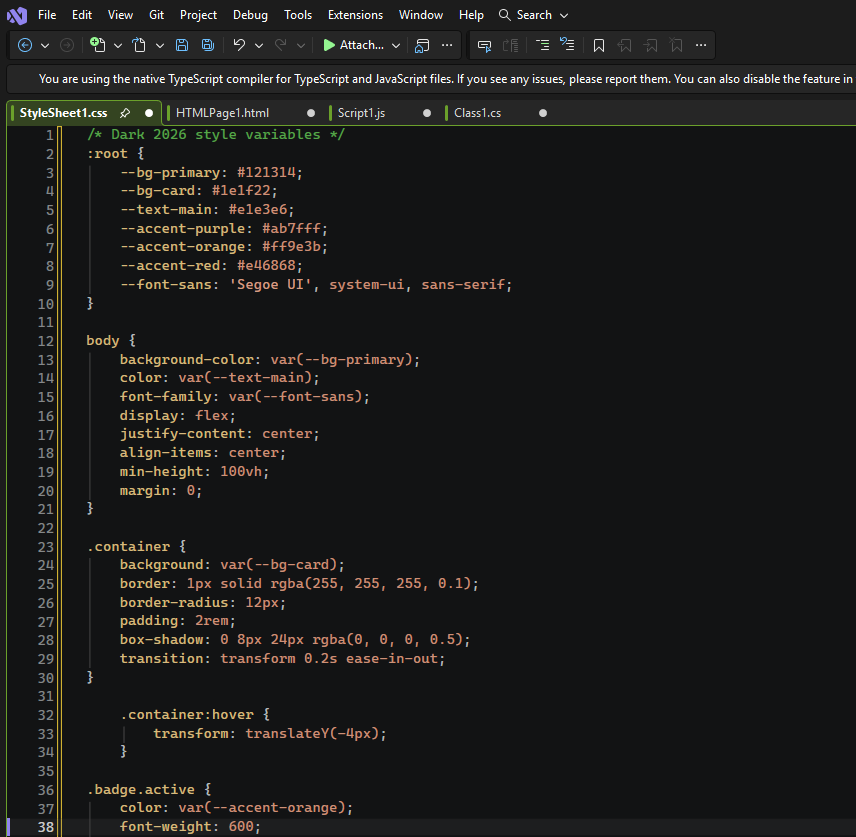Viewport: 856px width, 837px height.
Task: Click line number 23 in the gutter
Action: click(x=46, y=547)
